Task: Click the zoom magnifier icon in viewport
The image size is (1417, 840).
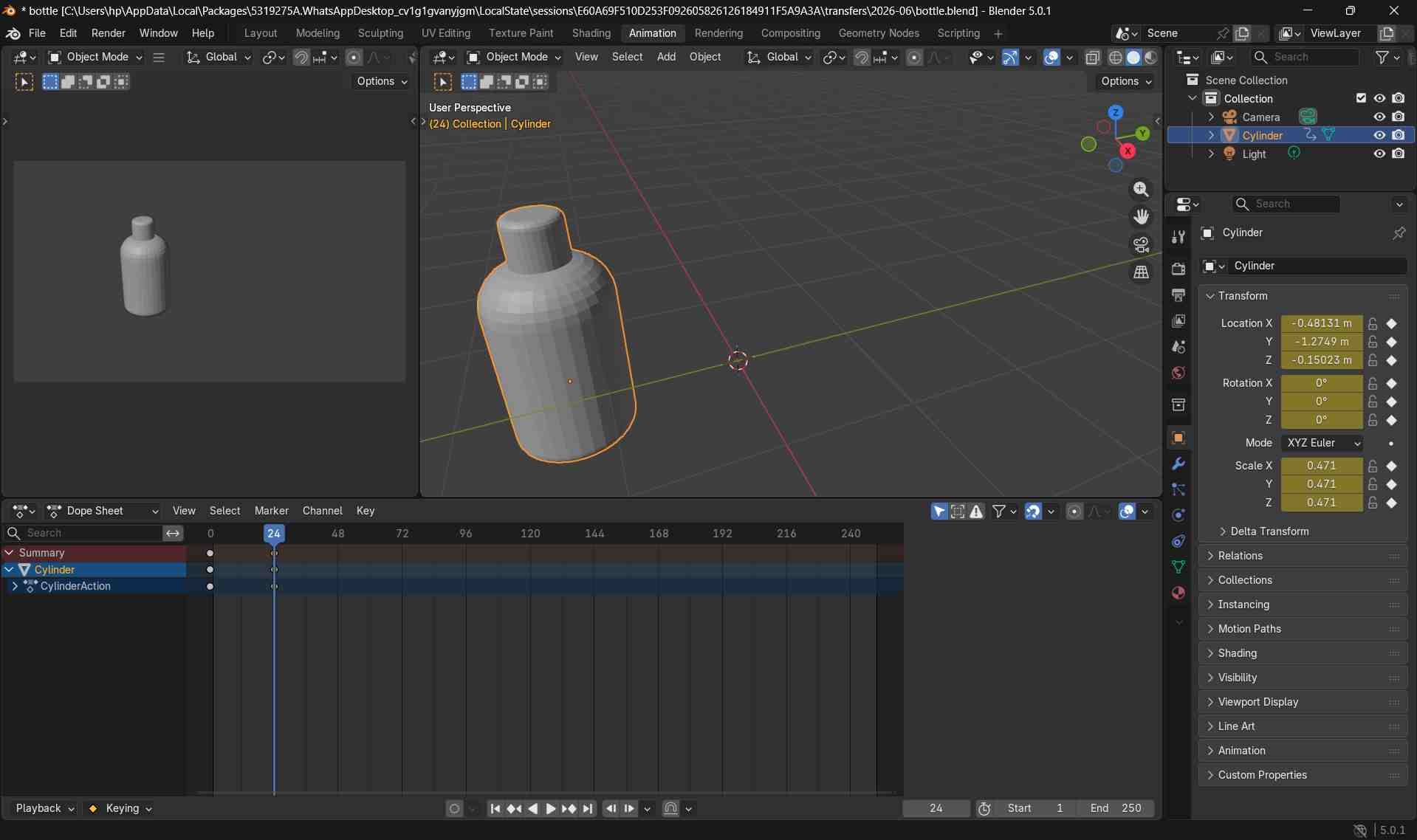Action: tap(1141, 190)
